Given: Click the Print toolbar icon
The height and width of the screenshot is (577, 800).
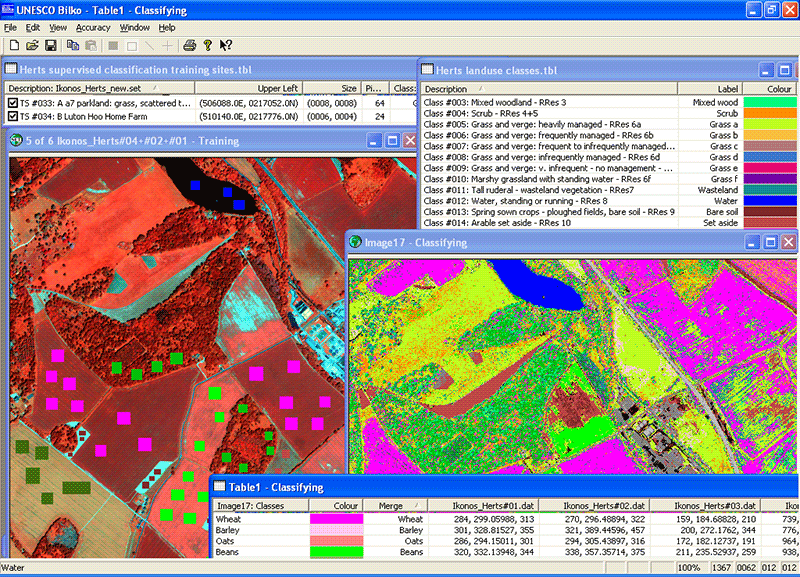Looking at the screenshot, I should 190,45.
